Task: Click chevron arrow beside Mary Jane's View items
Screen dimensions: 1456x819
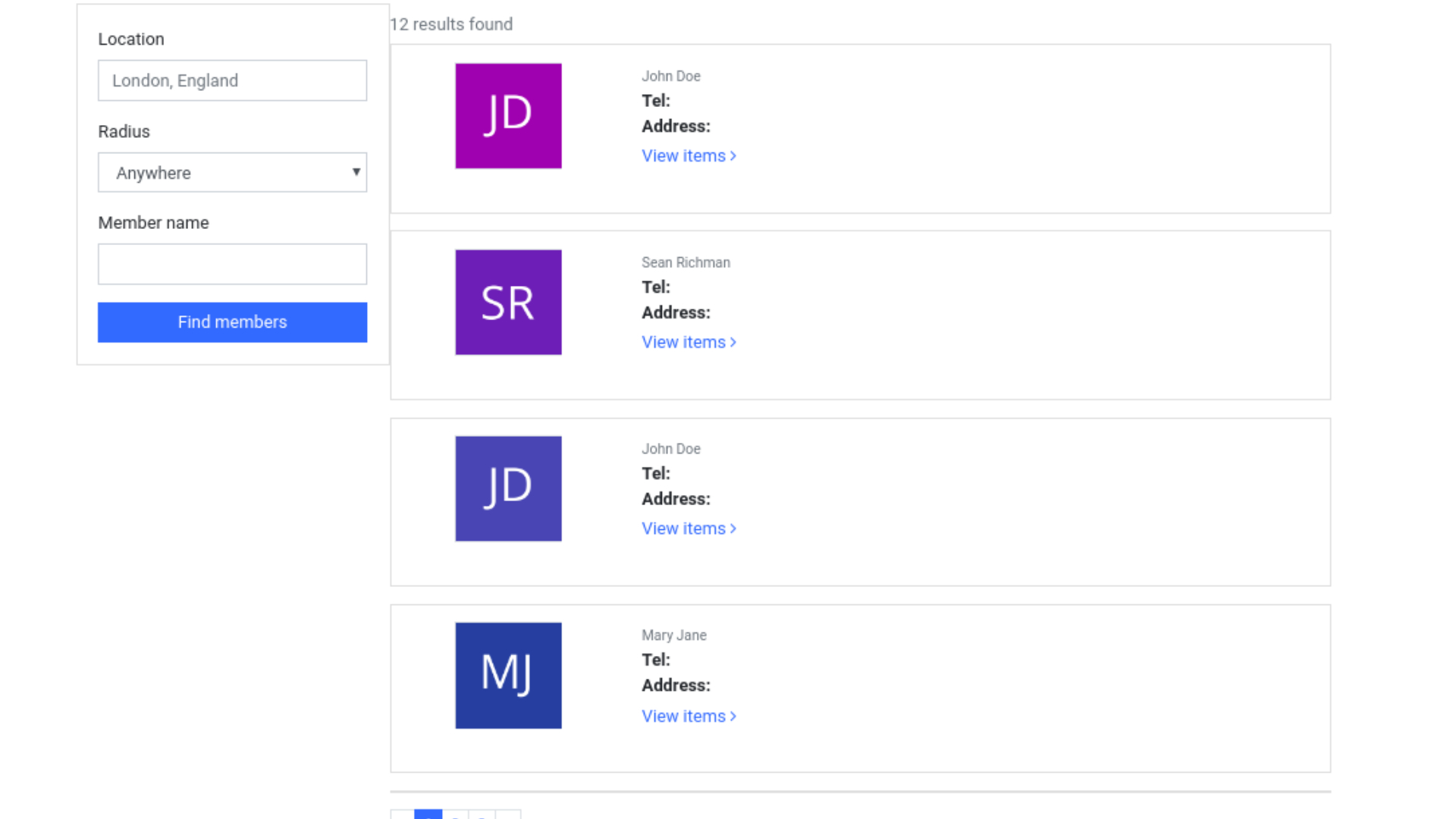Action: tap(733, 717)
